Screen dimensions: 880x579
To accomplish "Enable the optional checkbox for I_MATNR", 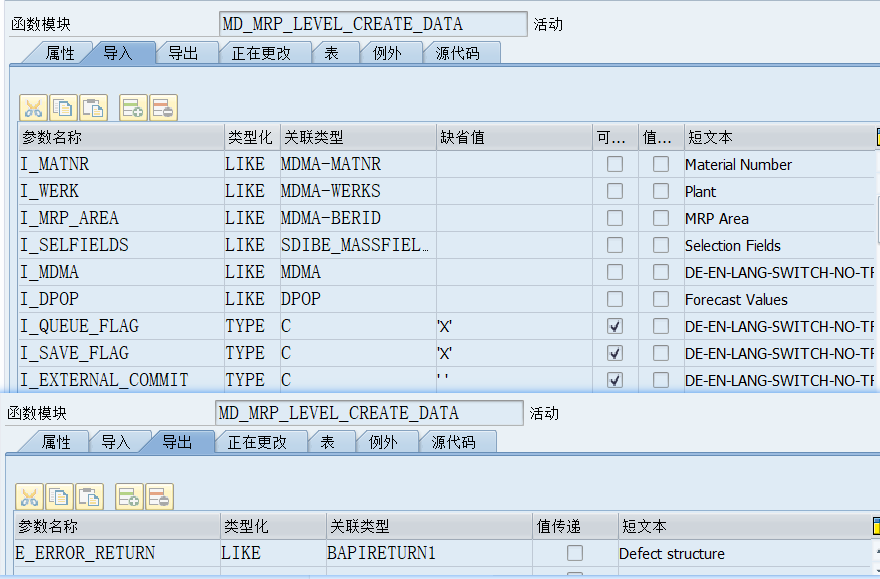I will 613,163.
